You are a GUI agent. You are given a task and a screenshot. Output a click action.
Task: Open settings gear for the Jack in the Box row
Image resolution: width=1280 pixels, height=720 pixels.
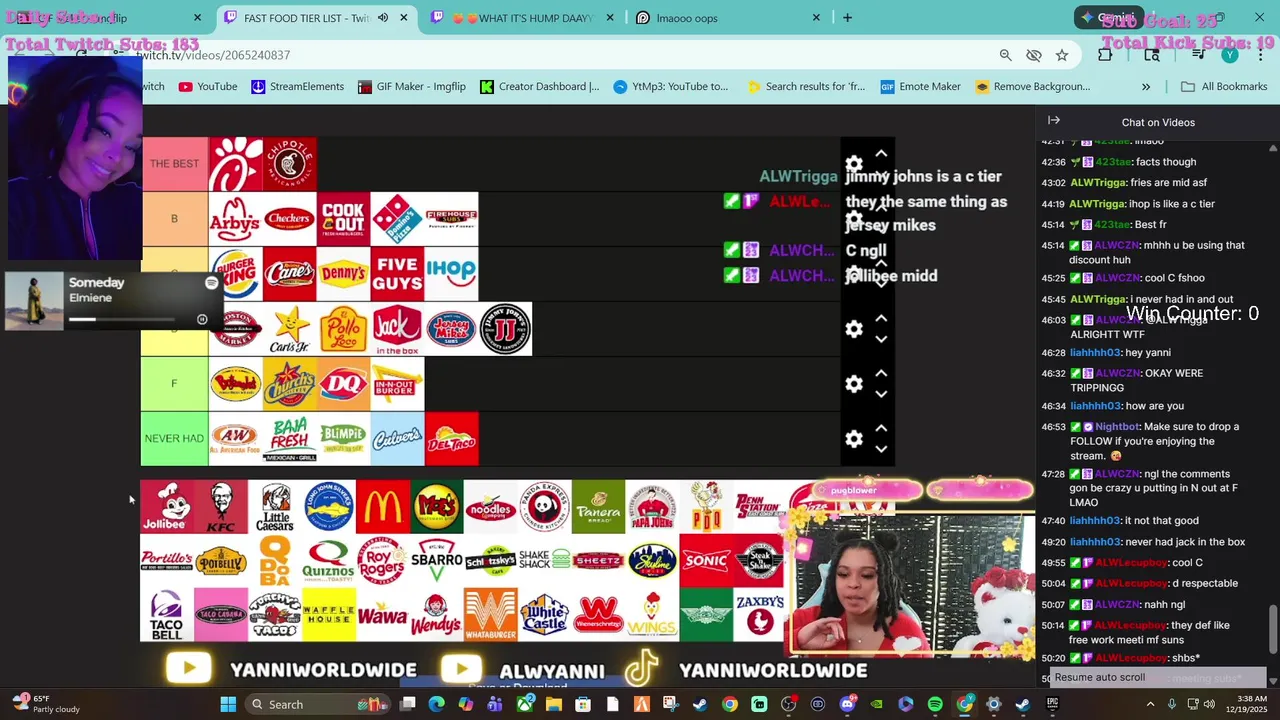tap(854, 329)
